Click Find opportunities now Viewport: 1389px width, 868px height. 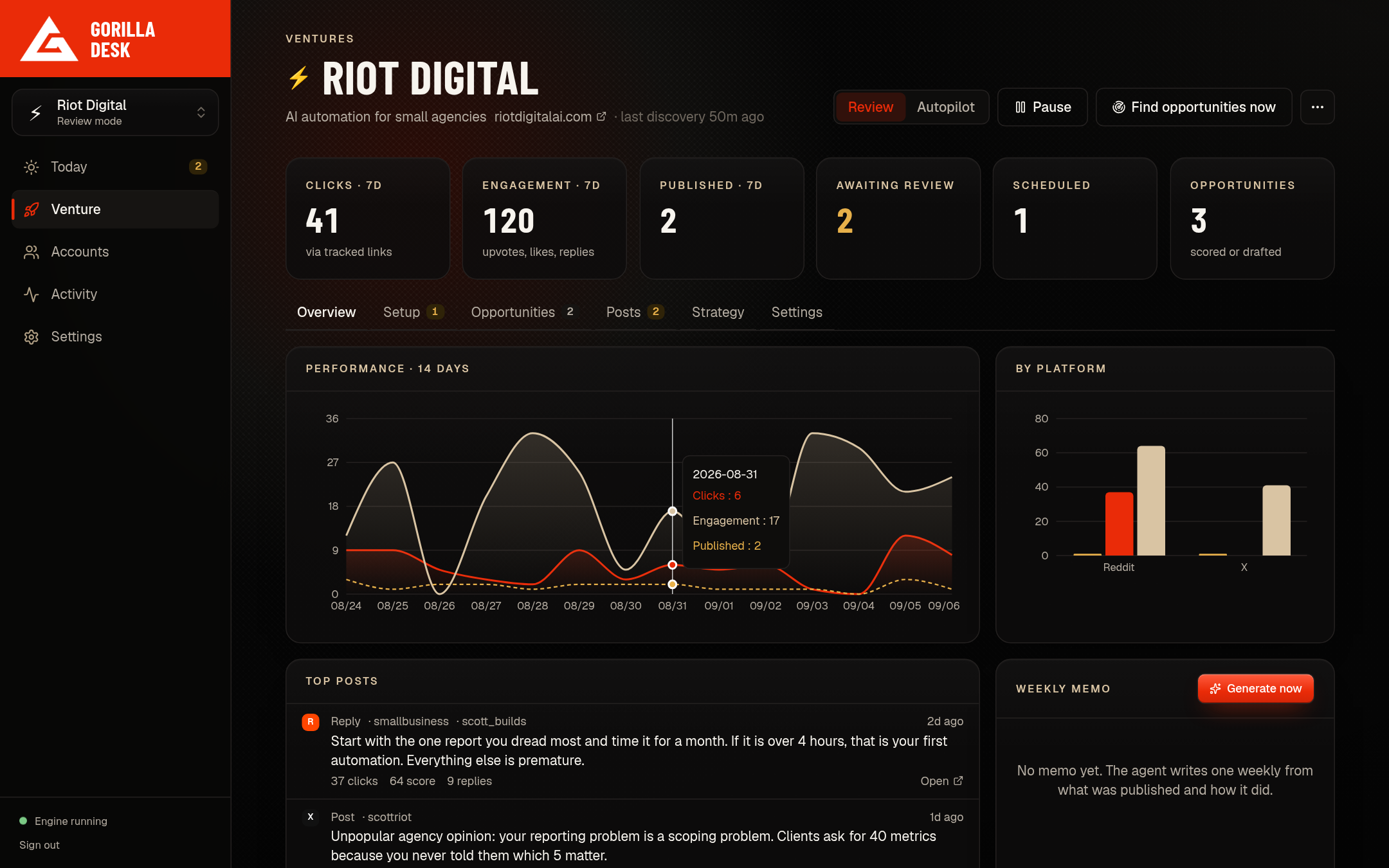[x=1194, y=107]
